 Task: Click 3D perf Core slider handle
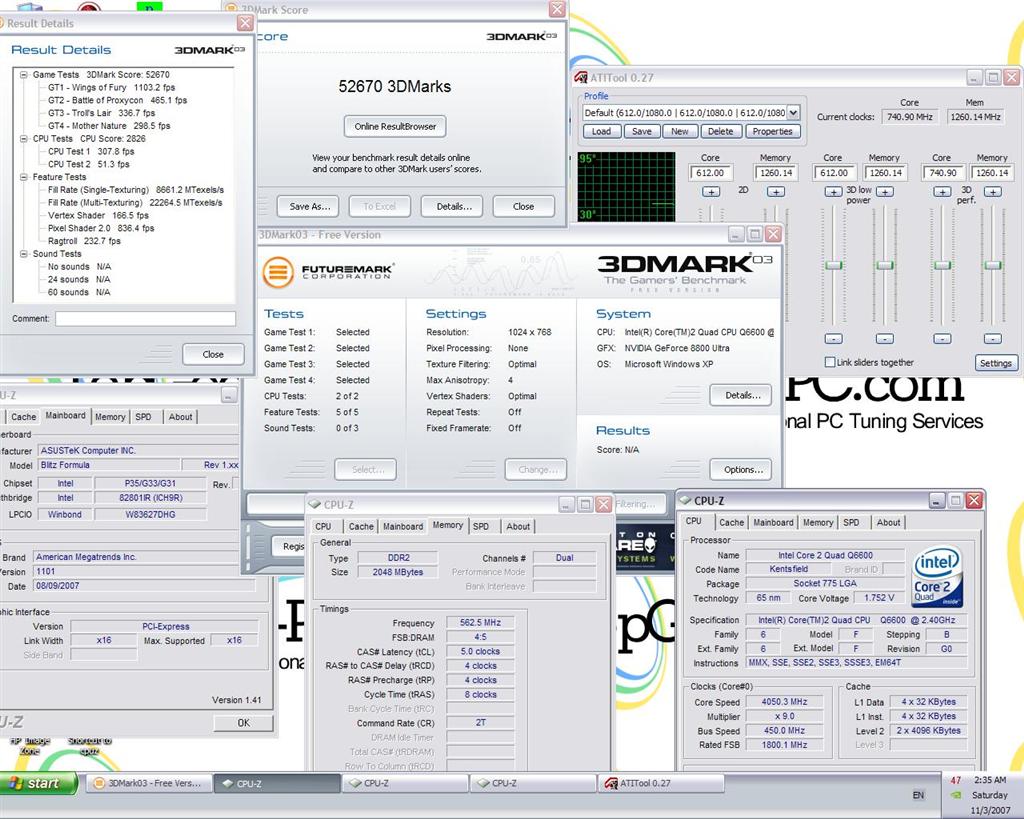point(942,265)
